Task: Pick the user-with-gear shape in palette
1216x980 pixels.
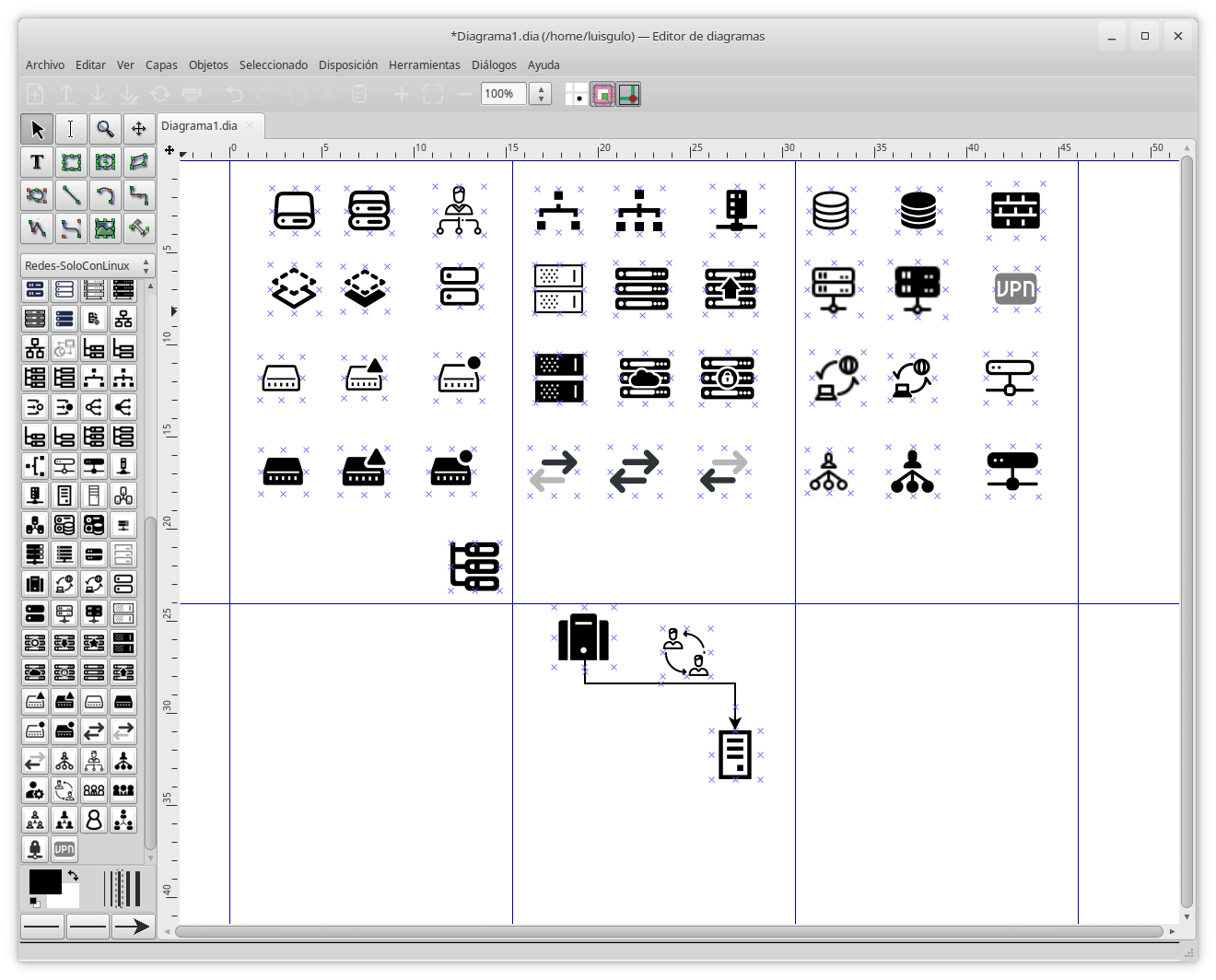Action: click(35, 790)
